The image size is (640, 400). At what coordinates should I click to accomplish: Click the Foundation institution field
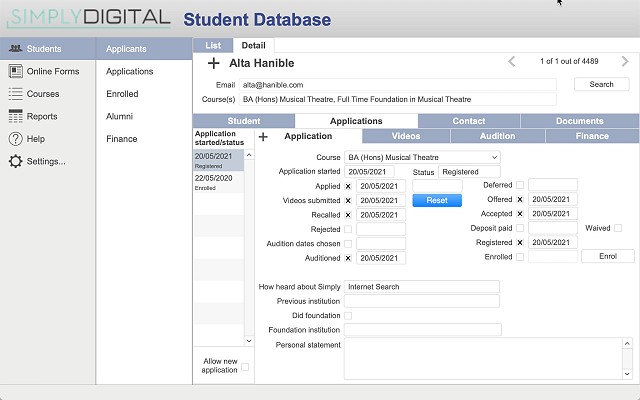click(x=422, y=329)
